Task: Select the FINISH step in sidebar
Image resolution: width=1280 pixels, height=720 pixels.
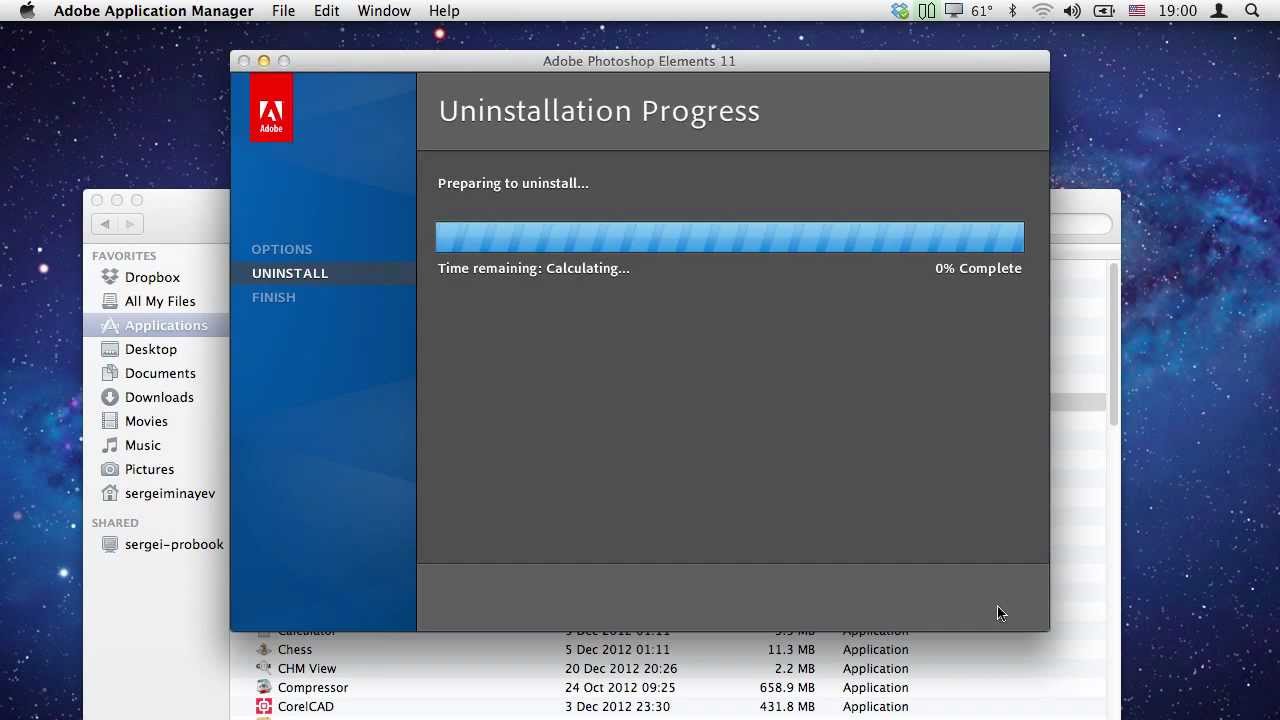Action: coord(274,297)
